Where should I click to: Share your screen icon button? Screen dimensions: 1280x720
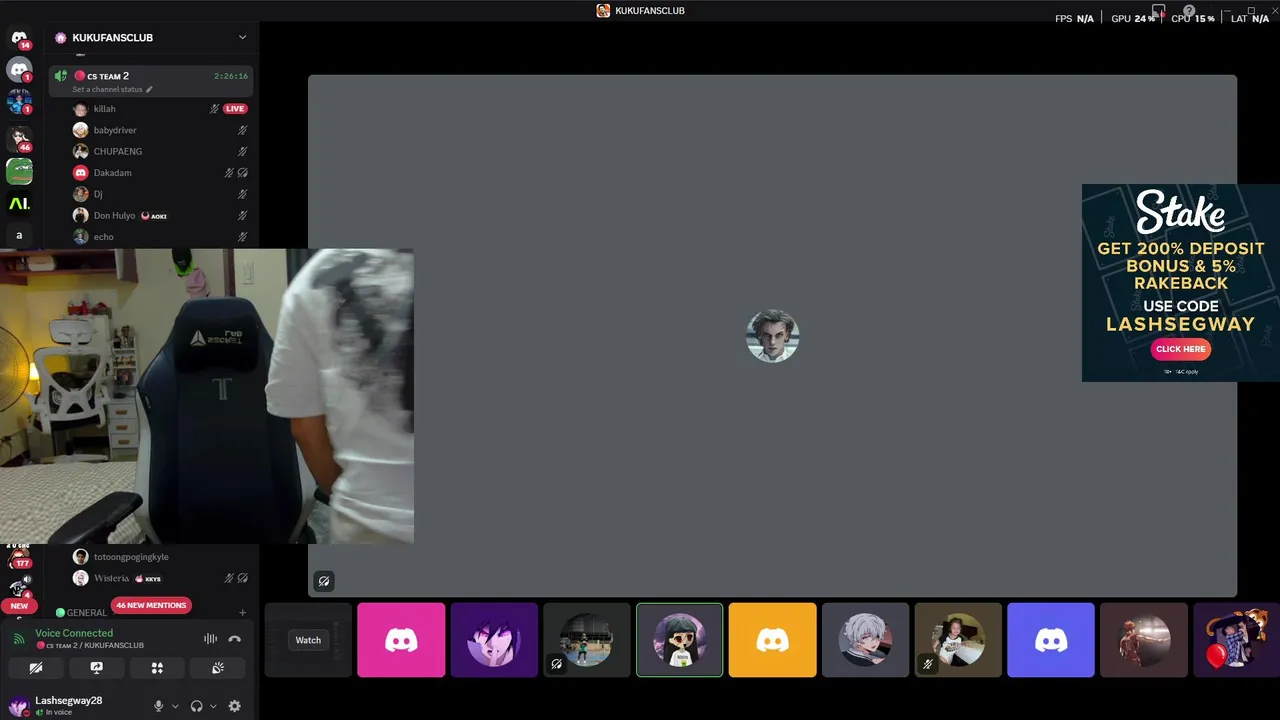pos(96,668)
